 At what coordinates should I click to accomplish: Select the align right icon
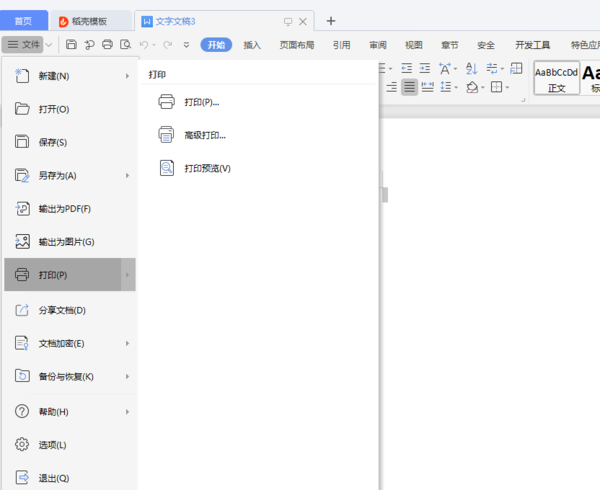pos(391,87)
